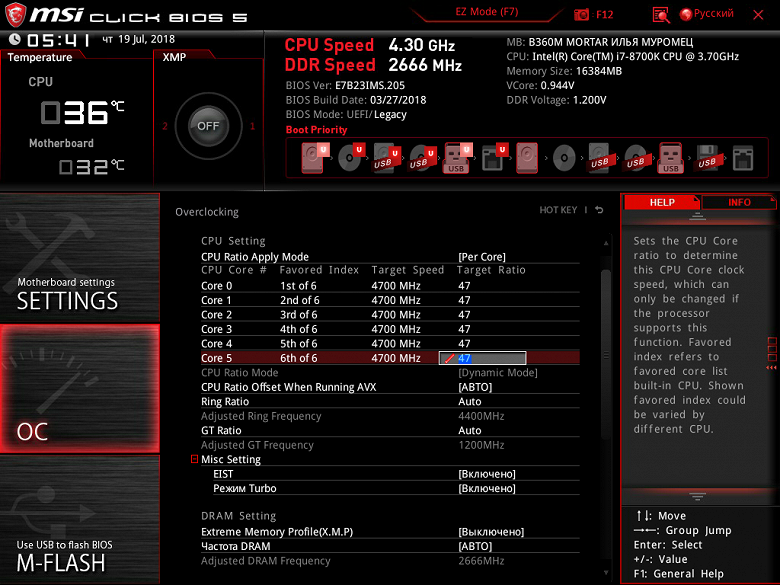This screenshot has width=780, height=585.
Task: Open CPU Ratio Offset When Running AVX option
Action: coord(475,388)
